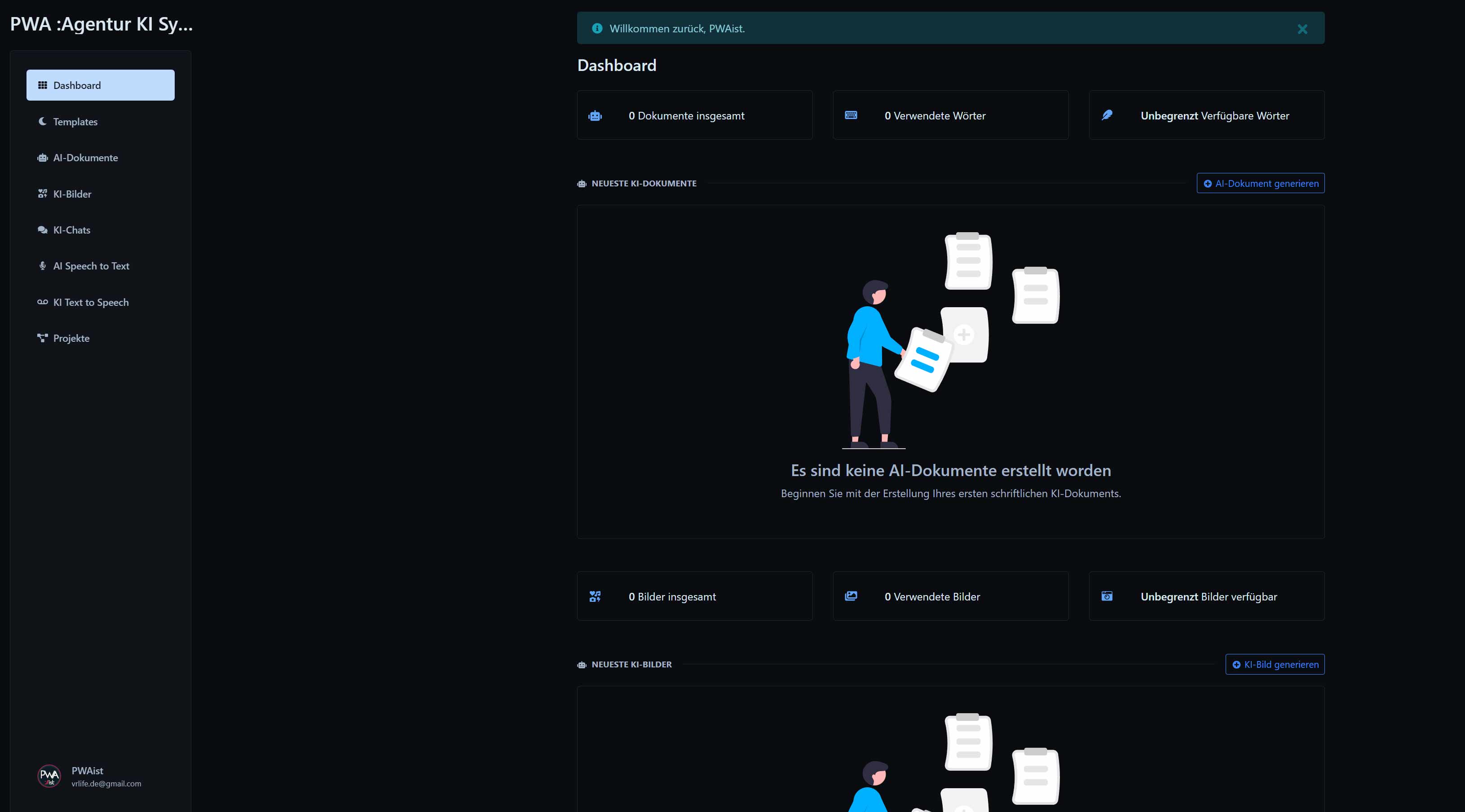The image size is (1465, 812).
Task: Dismiss the welcome back notification
Action: click(1302, 29)
